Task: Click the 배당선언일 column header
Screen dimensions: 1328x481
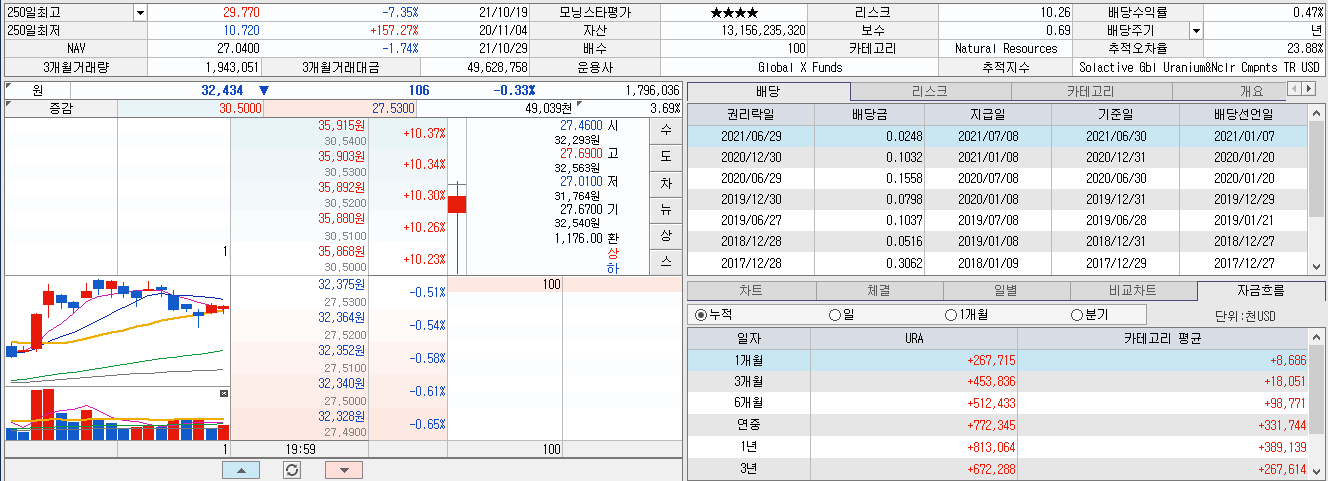Action: [1243, 115]
